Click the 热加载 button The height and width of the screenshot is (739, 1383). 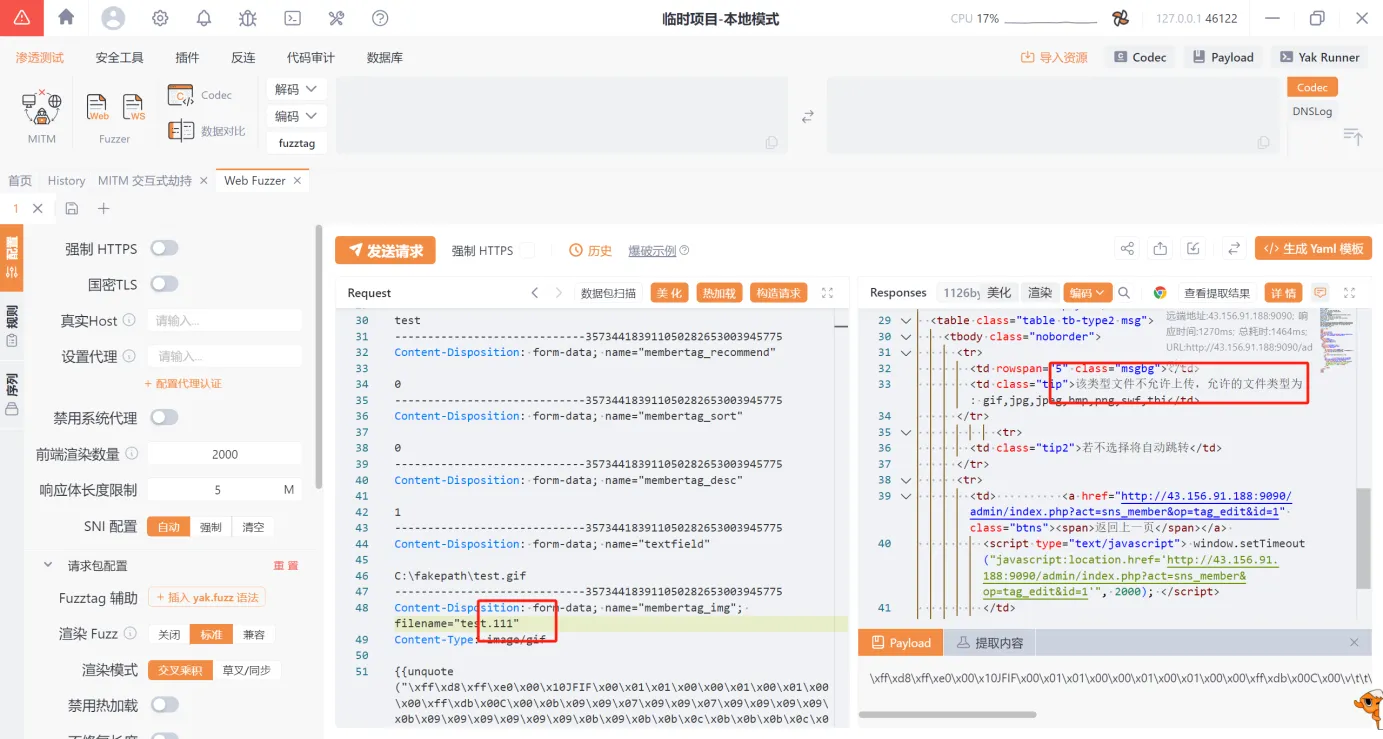coord(720,293)
